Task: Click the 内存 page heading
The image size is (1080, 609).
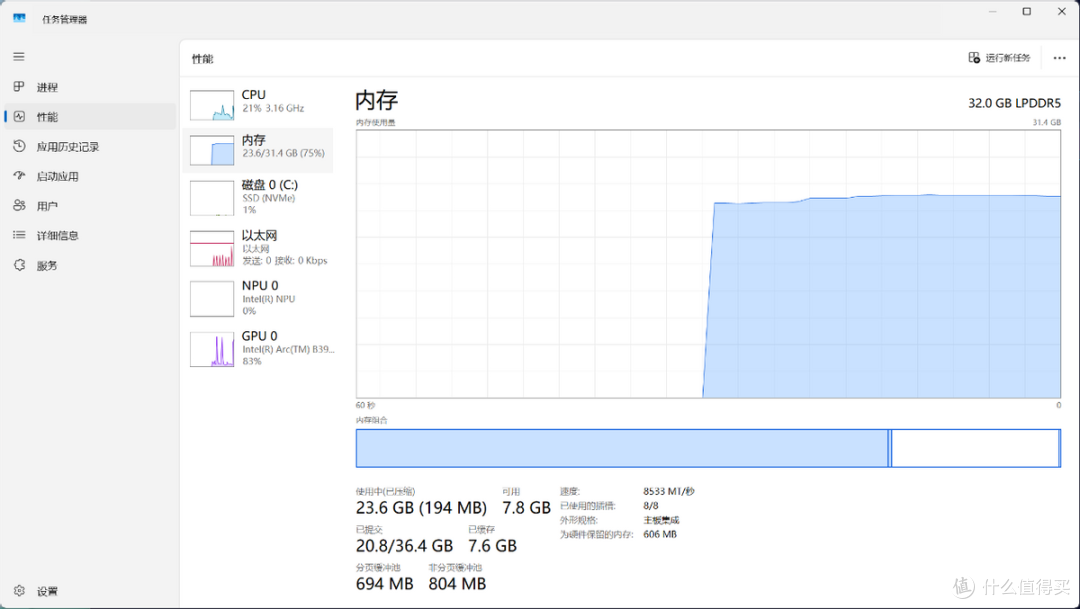Action: pos(377,101)
